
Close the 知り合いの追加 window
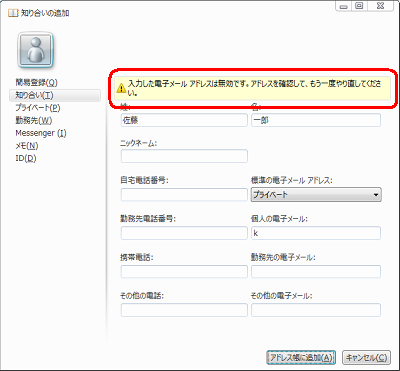(x=379, y=6)
